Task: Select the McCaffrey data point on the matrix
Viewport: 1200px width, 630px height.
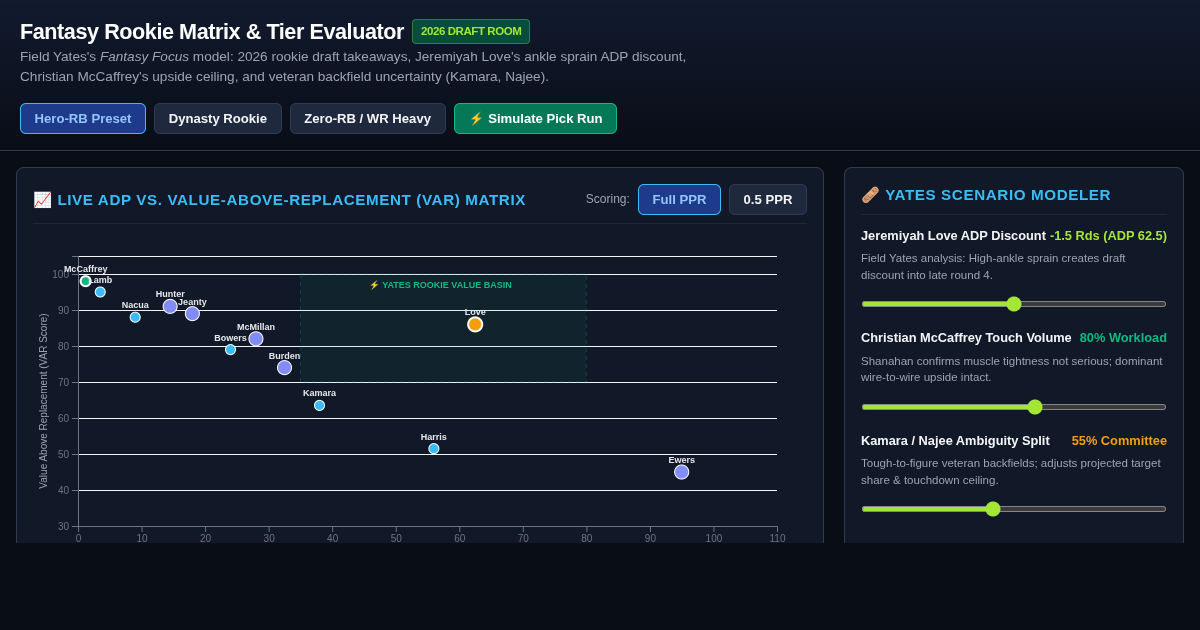Action: (86, 281)
